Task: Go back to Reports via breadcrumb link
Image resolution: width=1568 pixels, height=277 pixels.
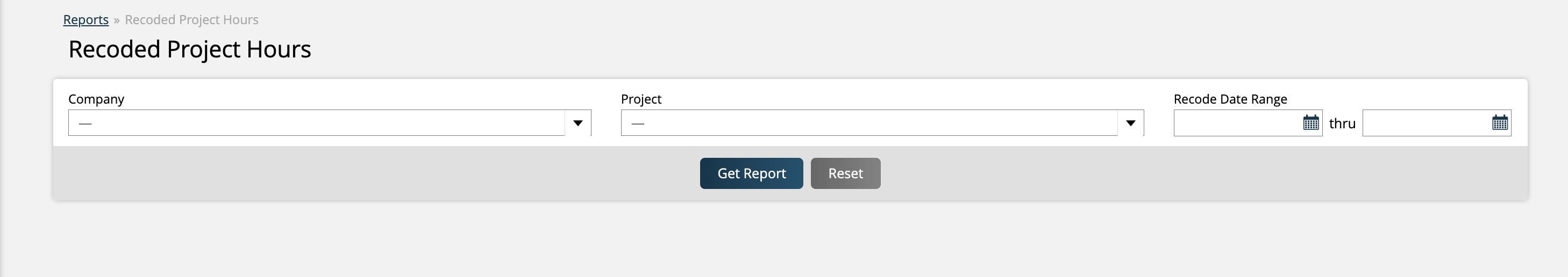Action: (86, 19)
